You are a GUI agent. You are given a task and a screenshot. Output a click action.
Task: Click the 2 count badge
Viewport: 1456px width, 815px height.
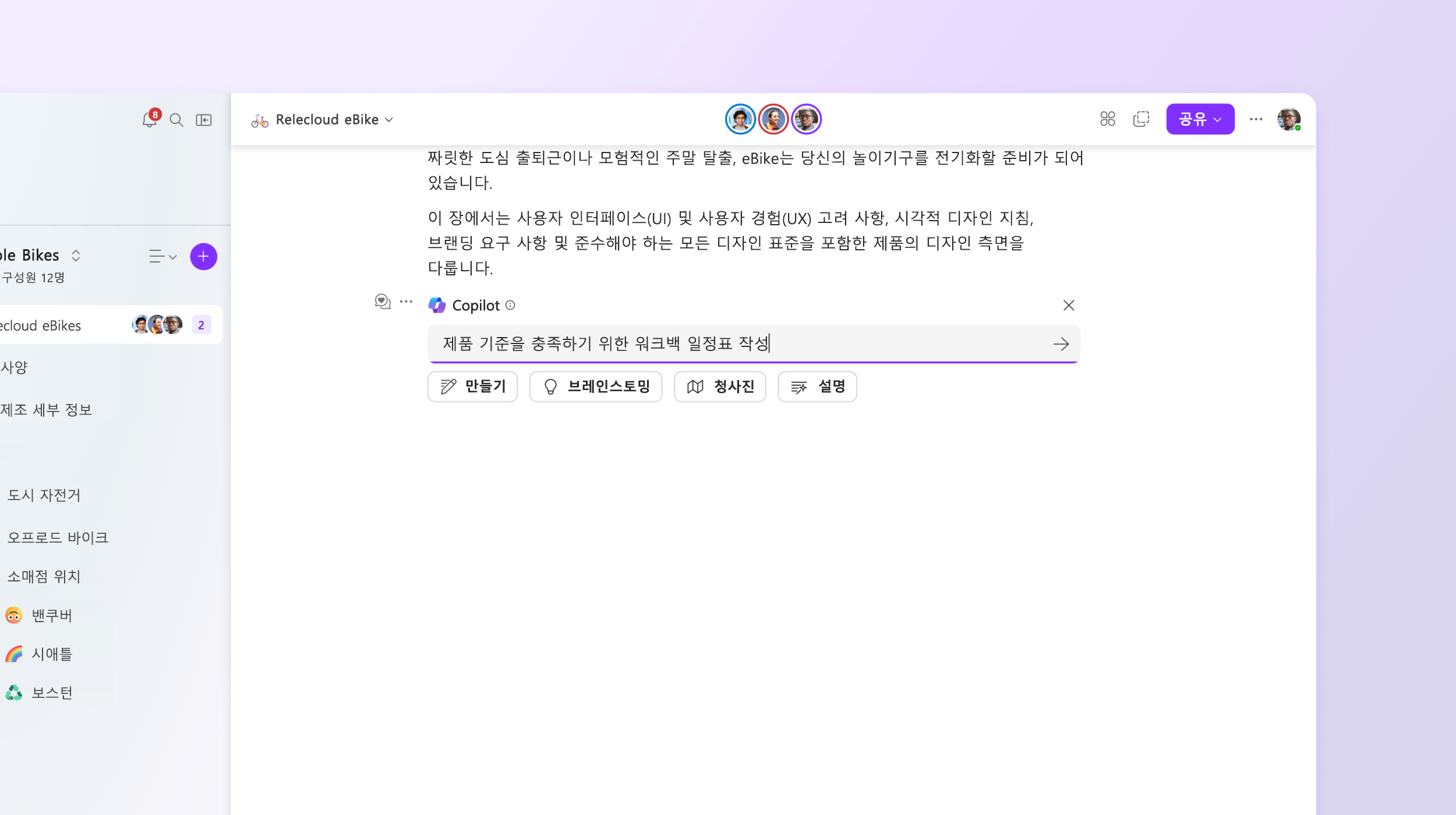[201, 325]
